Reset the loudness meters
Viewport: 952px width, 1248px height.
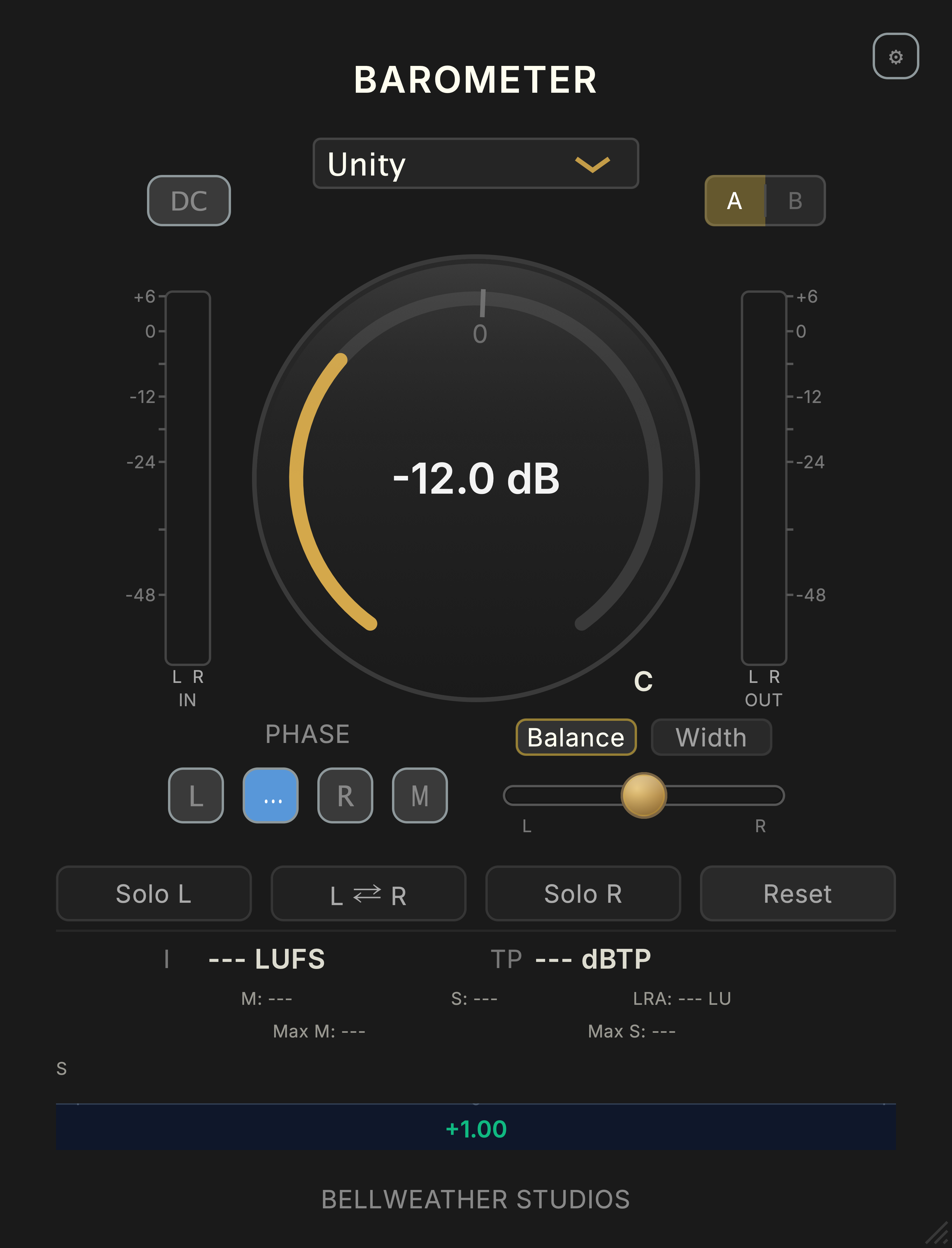pos(798,893)
